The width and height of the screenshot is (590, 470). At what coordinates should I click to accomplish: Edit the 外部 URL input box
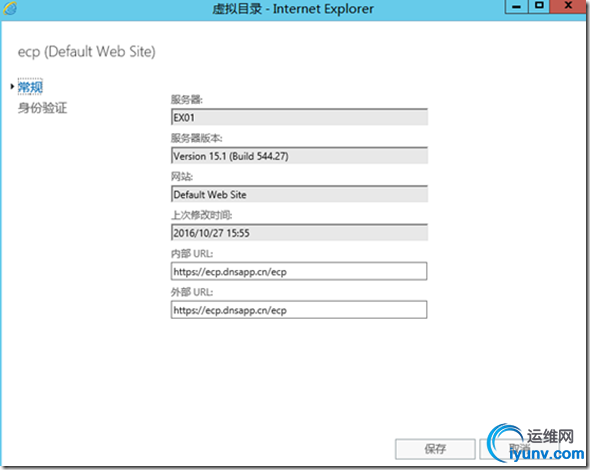click(299, 310)
